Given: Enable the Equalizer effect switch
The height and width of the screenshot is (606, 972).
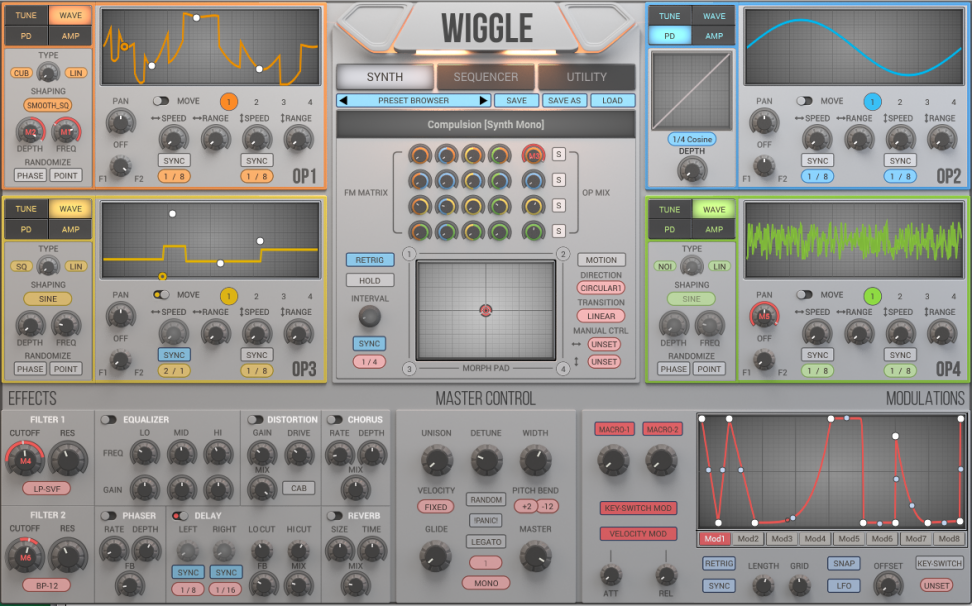Looking at the screenshot, I should pyautogui.click(x=108, y=420).
